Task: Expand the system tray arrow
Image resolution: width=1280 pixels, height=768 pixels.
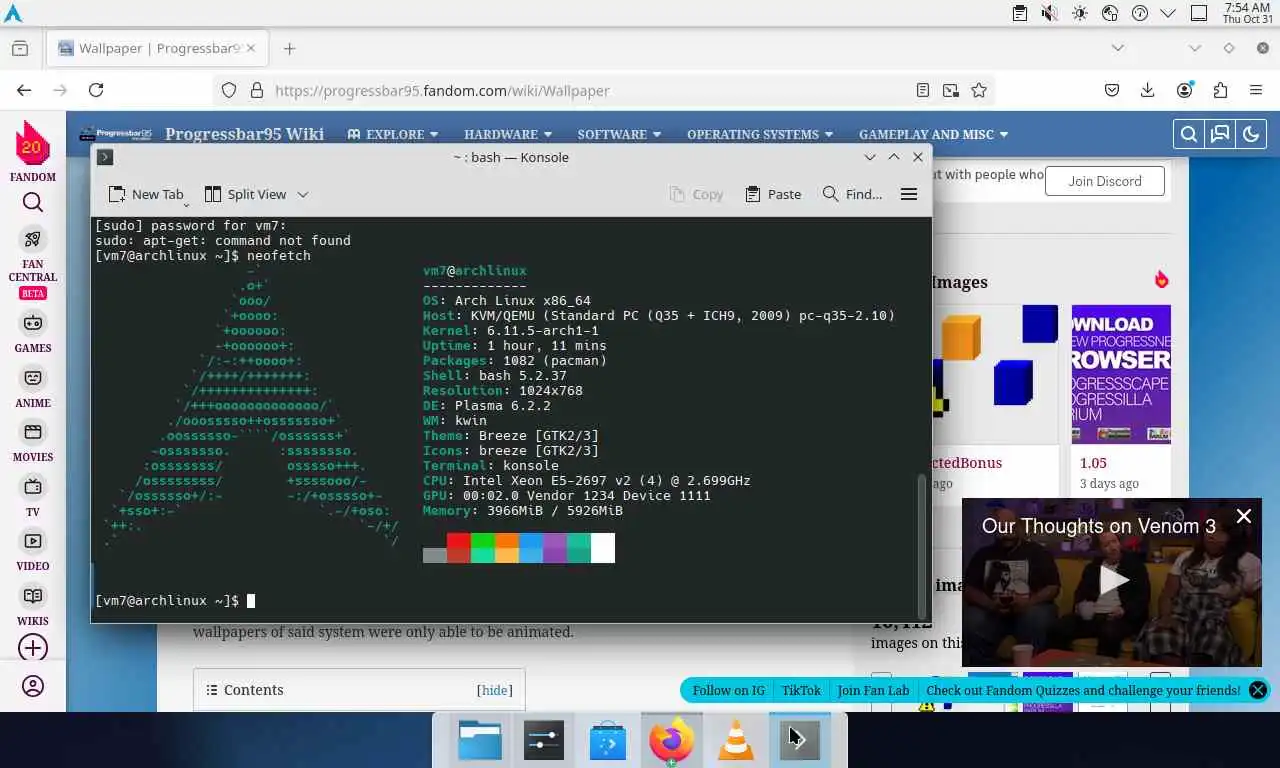Action: coord(1168,13)
